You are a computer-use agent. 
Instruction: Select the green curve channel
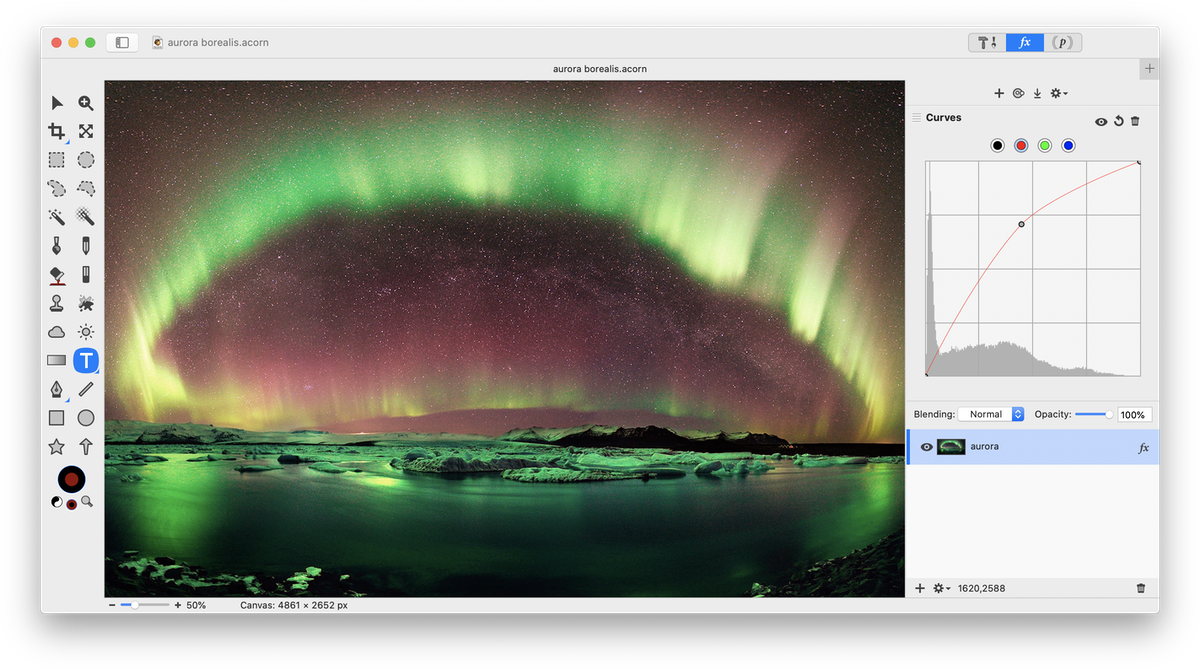pyautogui.click(x=1045, y=146)
